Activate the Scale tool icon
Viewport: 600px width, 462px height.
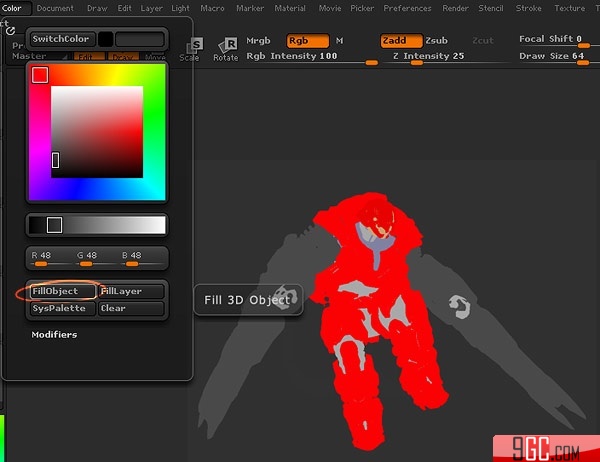190,50
